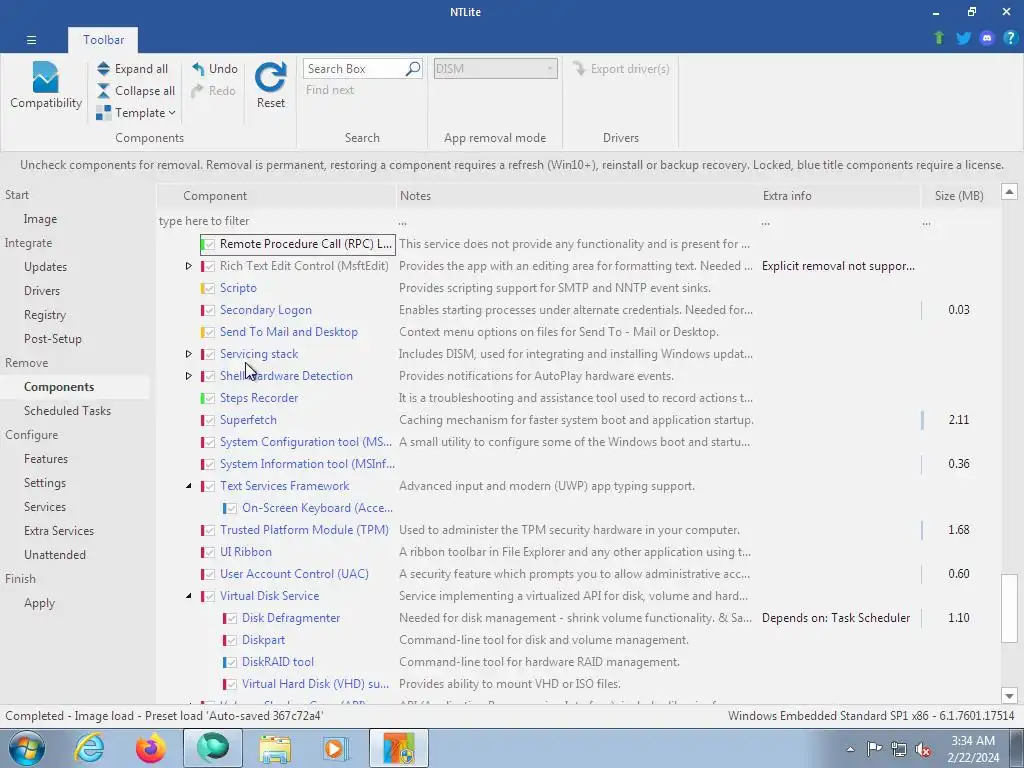Sort by the Size (MB) column header

[x=959, y=196]
